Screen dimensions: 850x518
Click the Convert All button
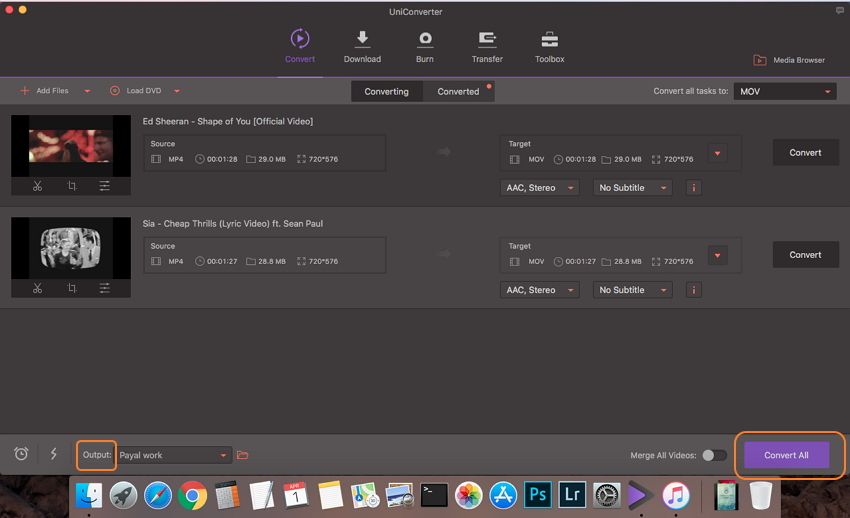tap(787, 455)
